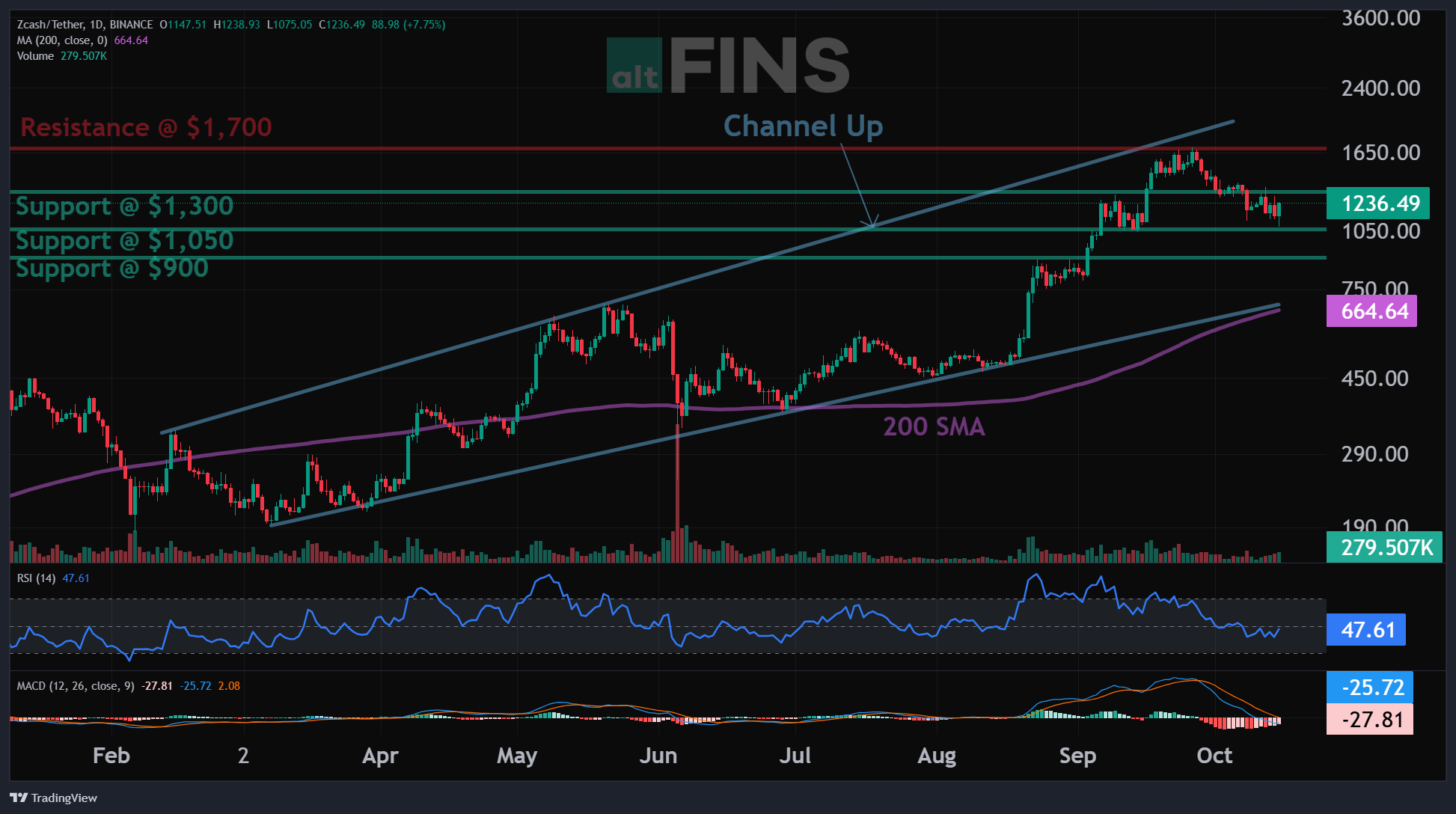Click the 3600.00 price scale label
The width and height of the screenshot is (1456, 814).
pyautogui.click(x=1381, y=18)
